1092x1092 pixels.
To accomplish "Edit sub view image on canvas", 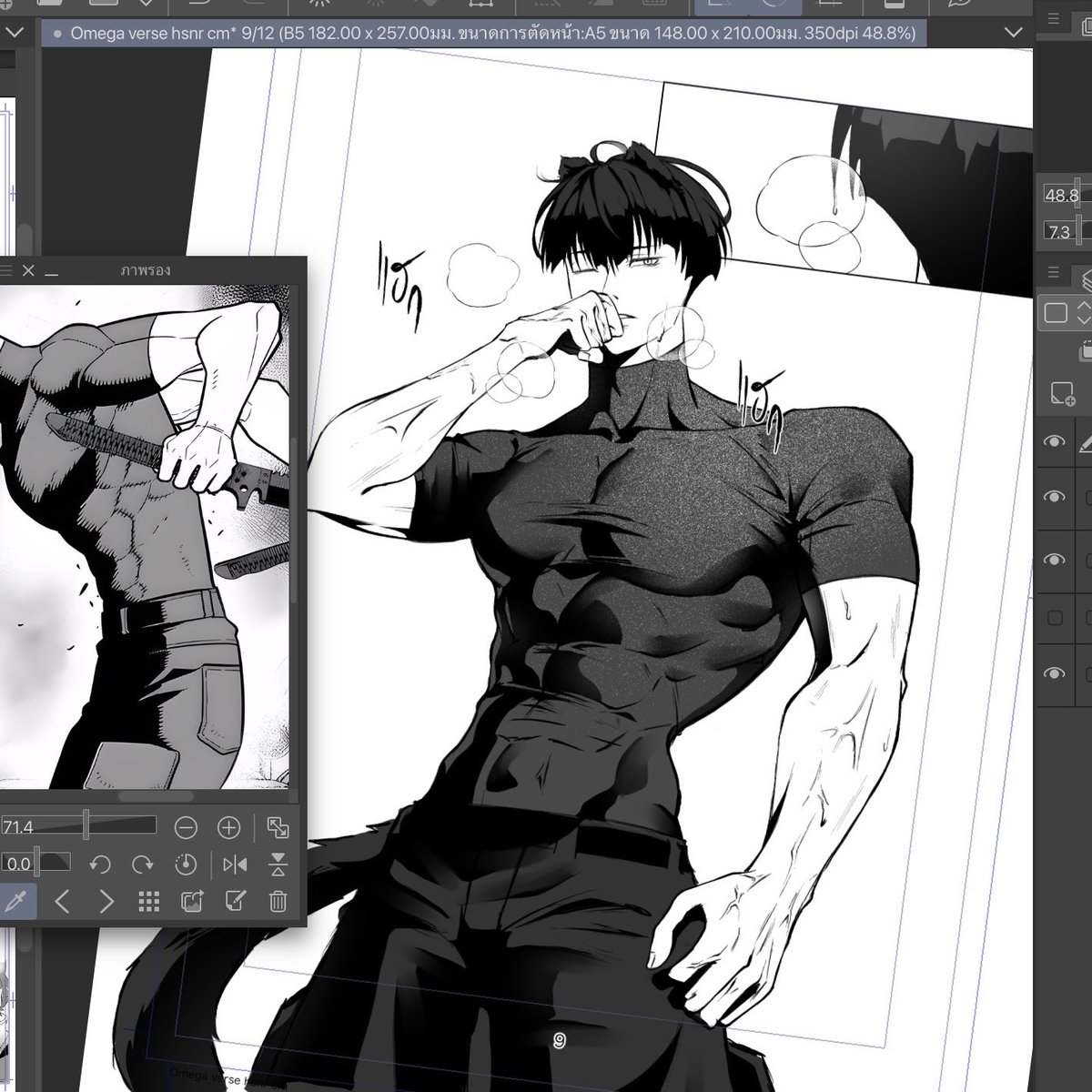I will [235, 902].
